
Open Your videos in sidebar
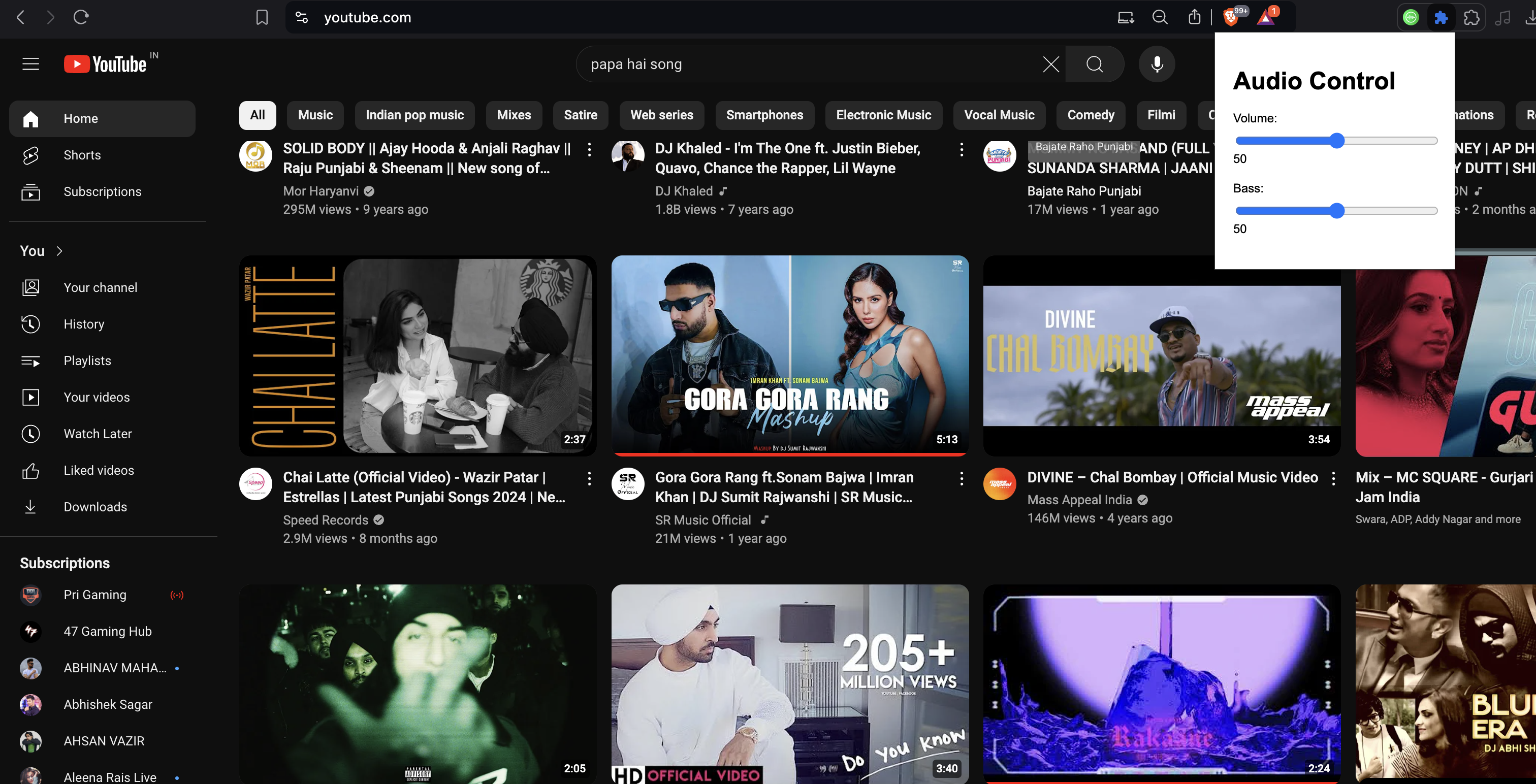pyautogui.click(x=102, y=397)
